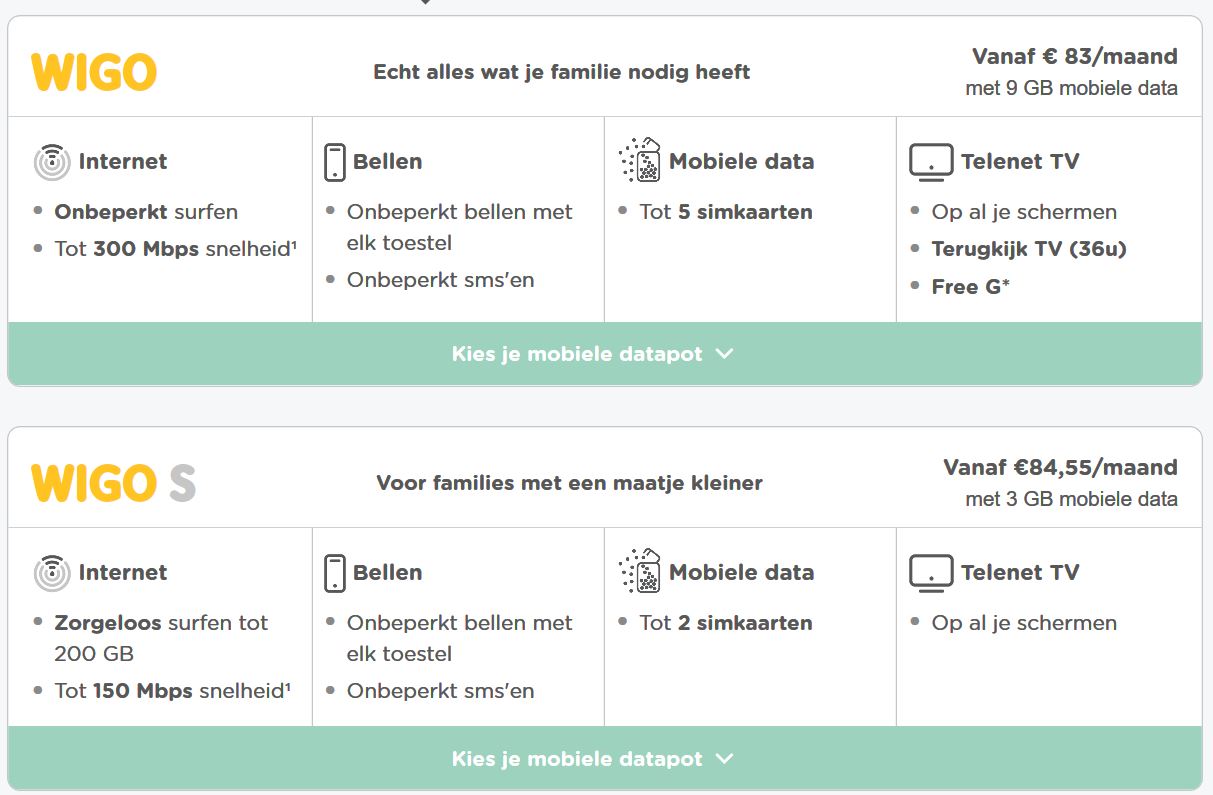Click the Telenet TV screen icon in WIGO S card
Viewport: 1213px width, 795px height.
(930, 573)
